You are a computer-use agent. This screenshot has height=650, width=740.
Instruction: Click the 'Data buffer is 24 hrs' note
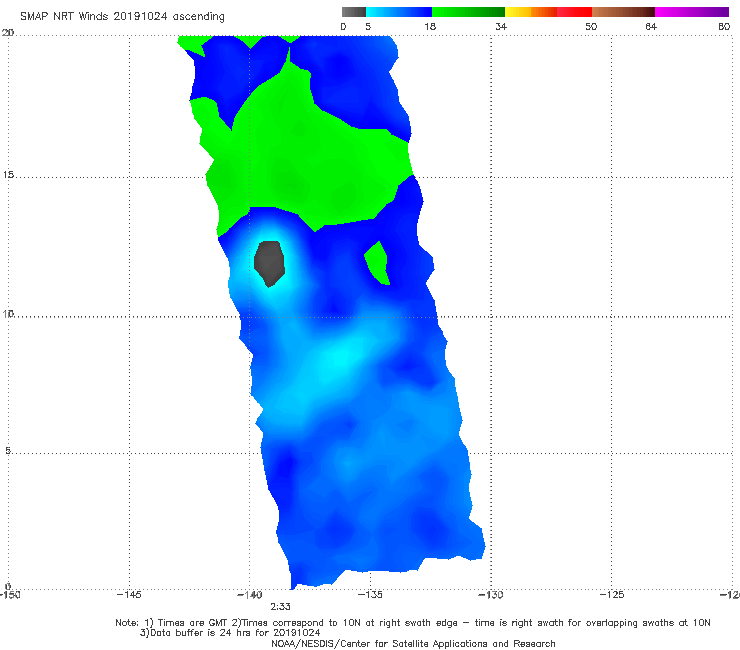click(230, 633)
